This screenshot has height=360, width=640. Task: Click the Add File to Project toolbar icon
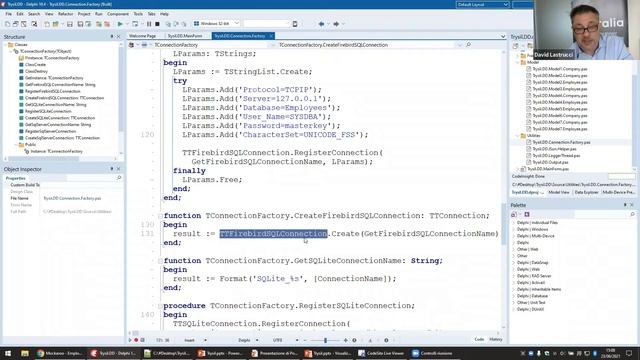pos(98,24)
